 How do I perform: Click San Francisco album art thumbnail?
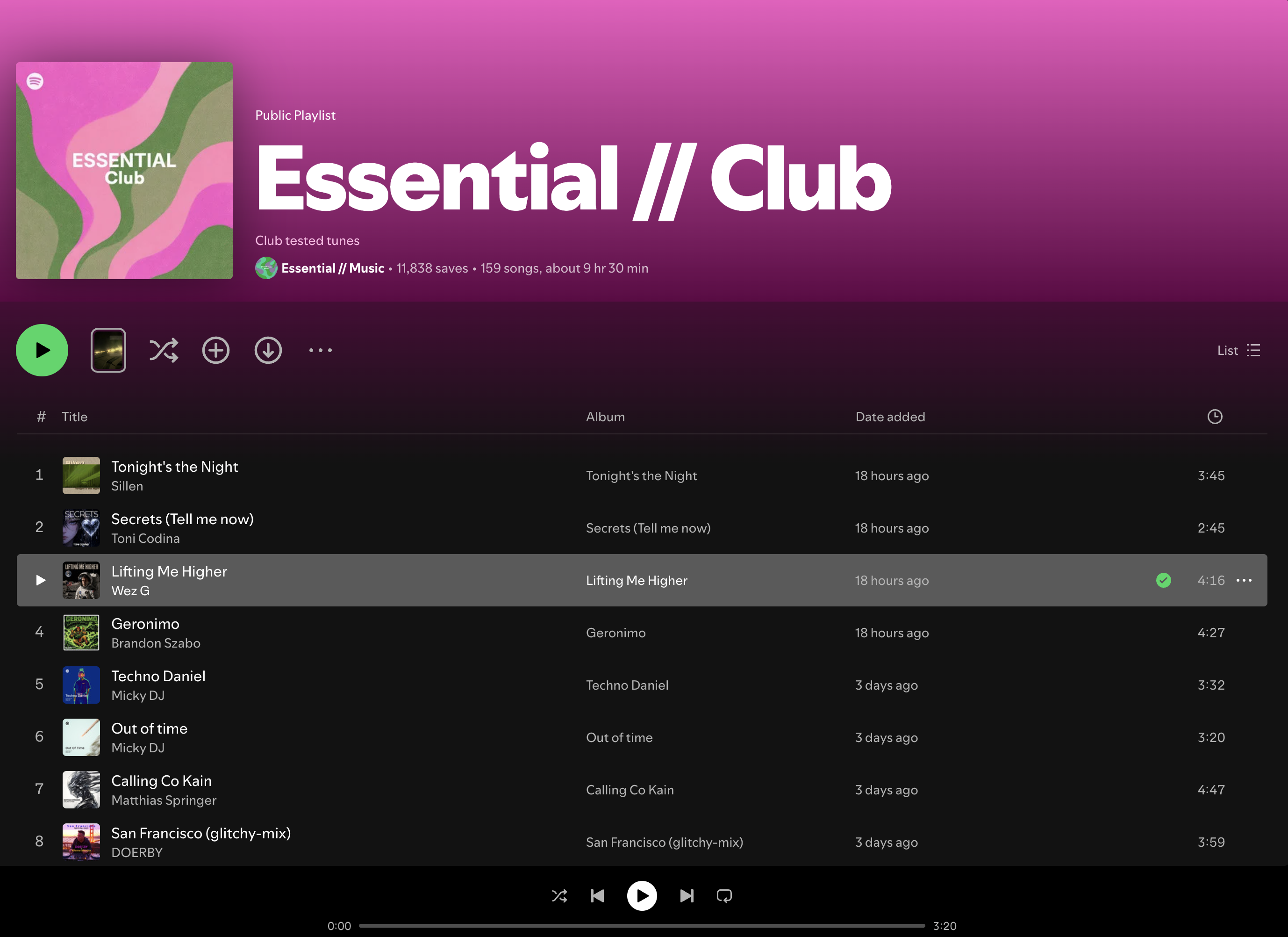point(81,842)
